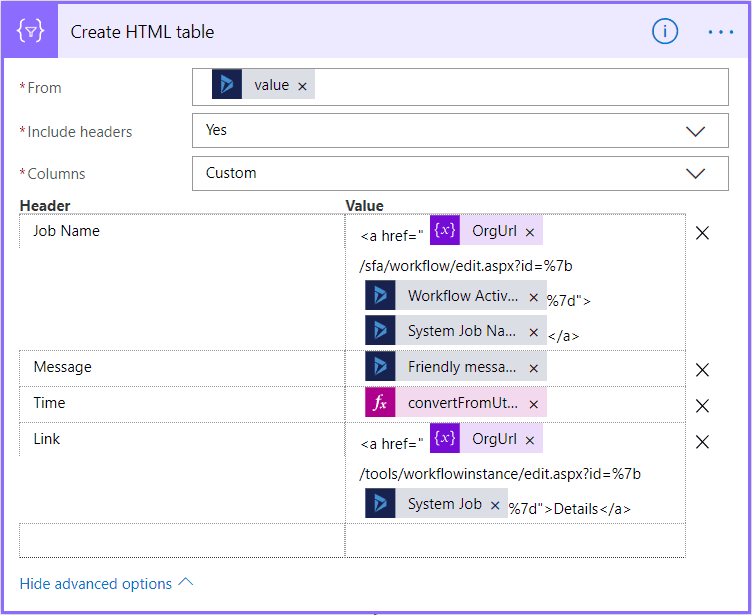The height and width of the screenshot is (615, 752).
Task: Remove the Workflow Activ... token
Action: [533, 297]
